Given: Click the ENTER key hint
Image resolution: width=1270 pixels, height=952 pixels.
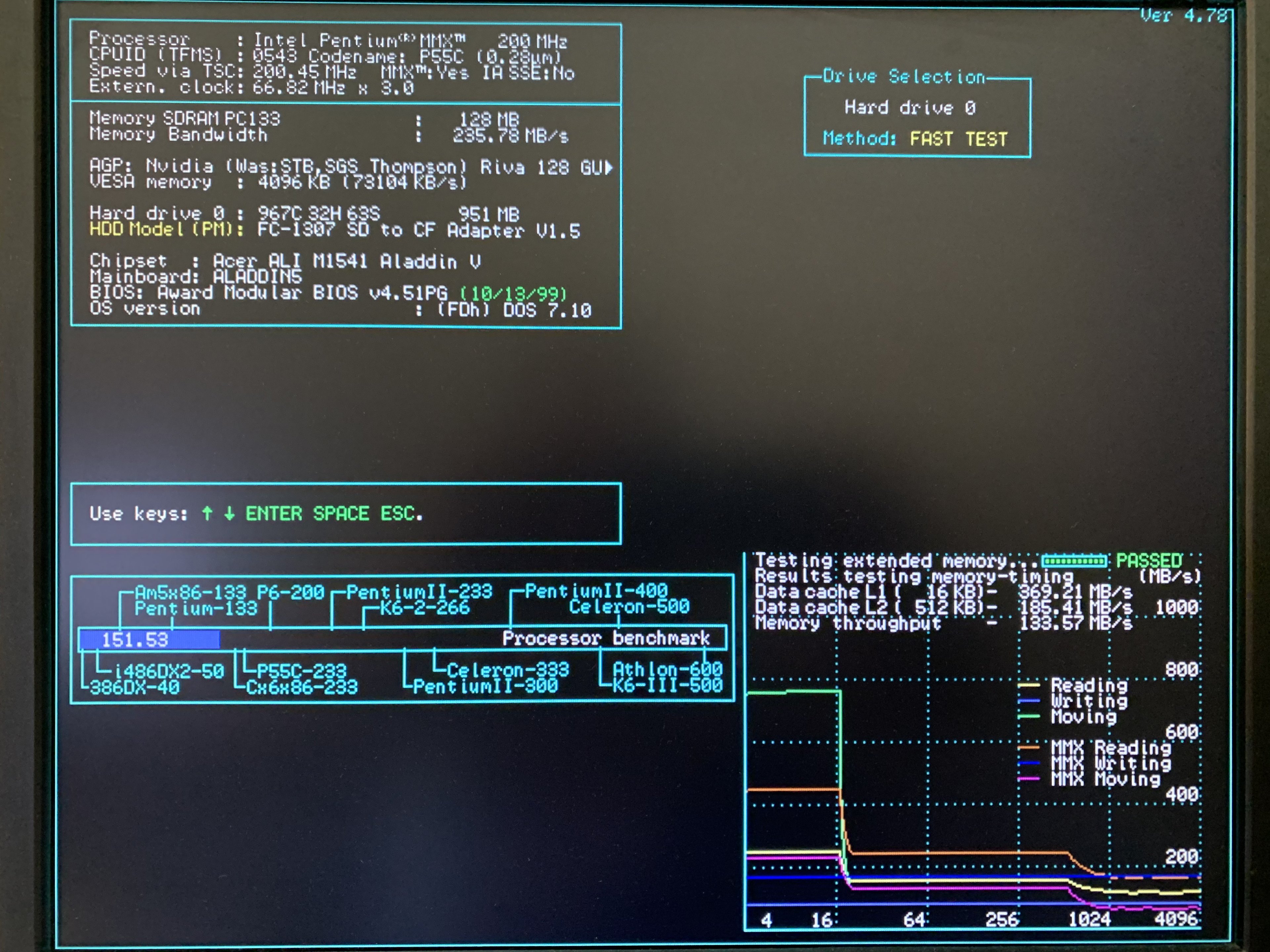Looking at the screenshot, I should click(273, 514).
